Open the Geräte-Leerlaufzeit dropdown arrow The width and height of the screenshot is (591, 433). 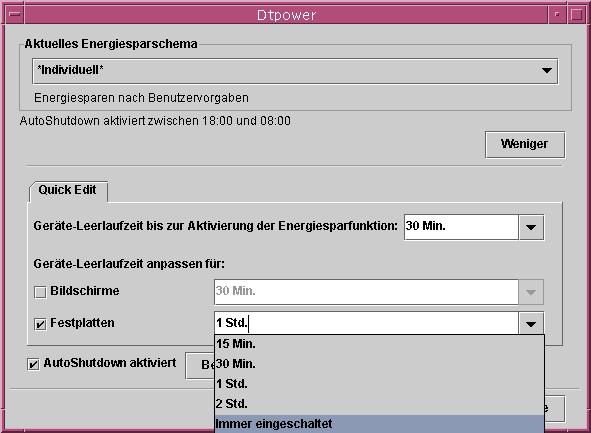point(531,227)
